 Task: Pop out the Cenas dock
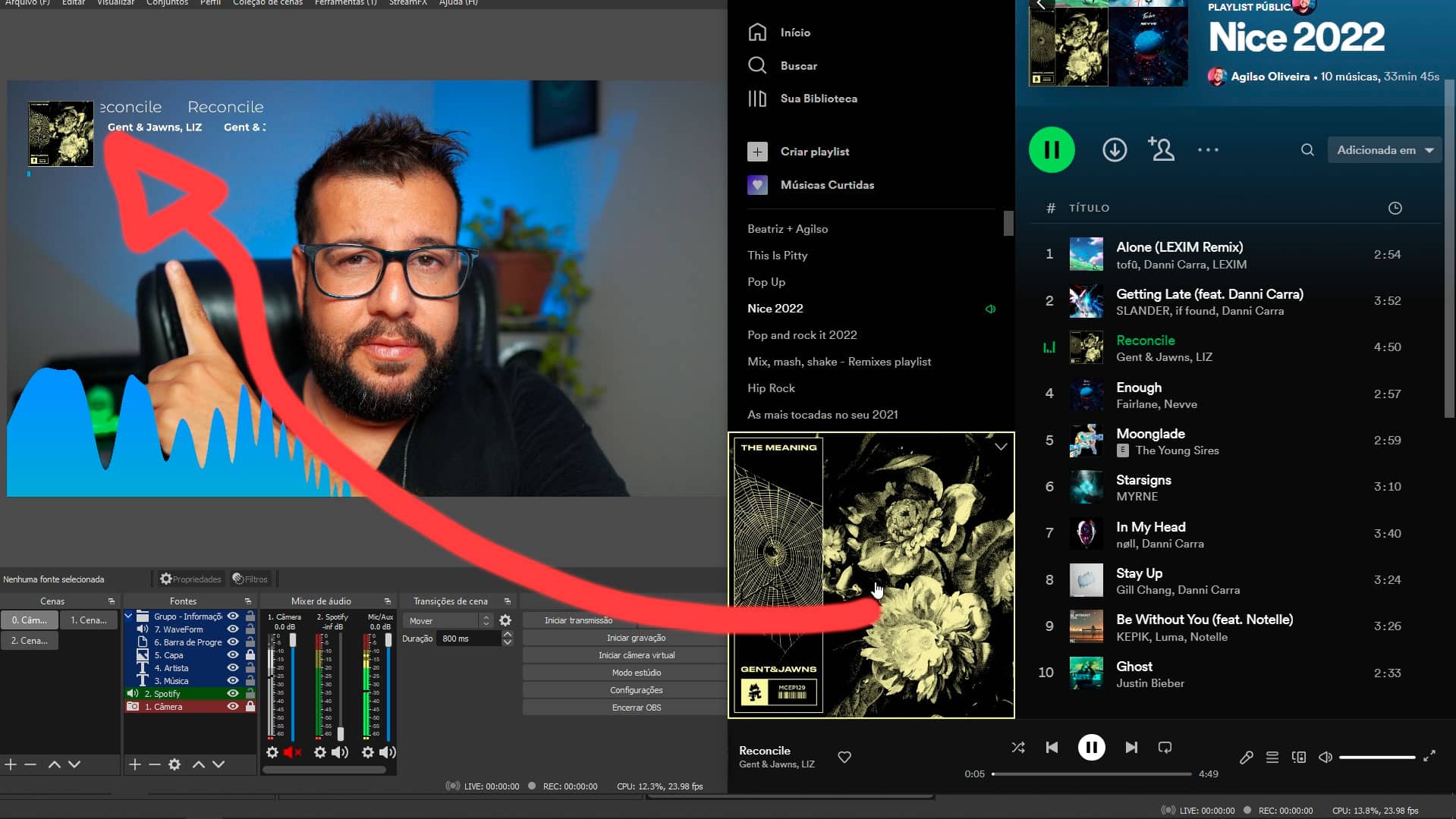112,601
